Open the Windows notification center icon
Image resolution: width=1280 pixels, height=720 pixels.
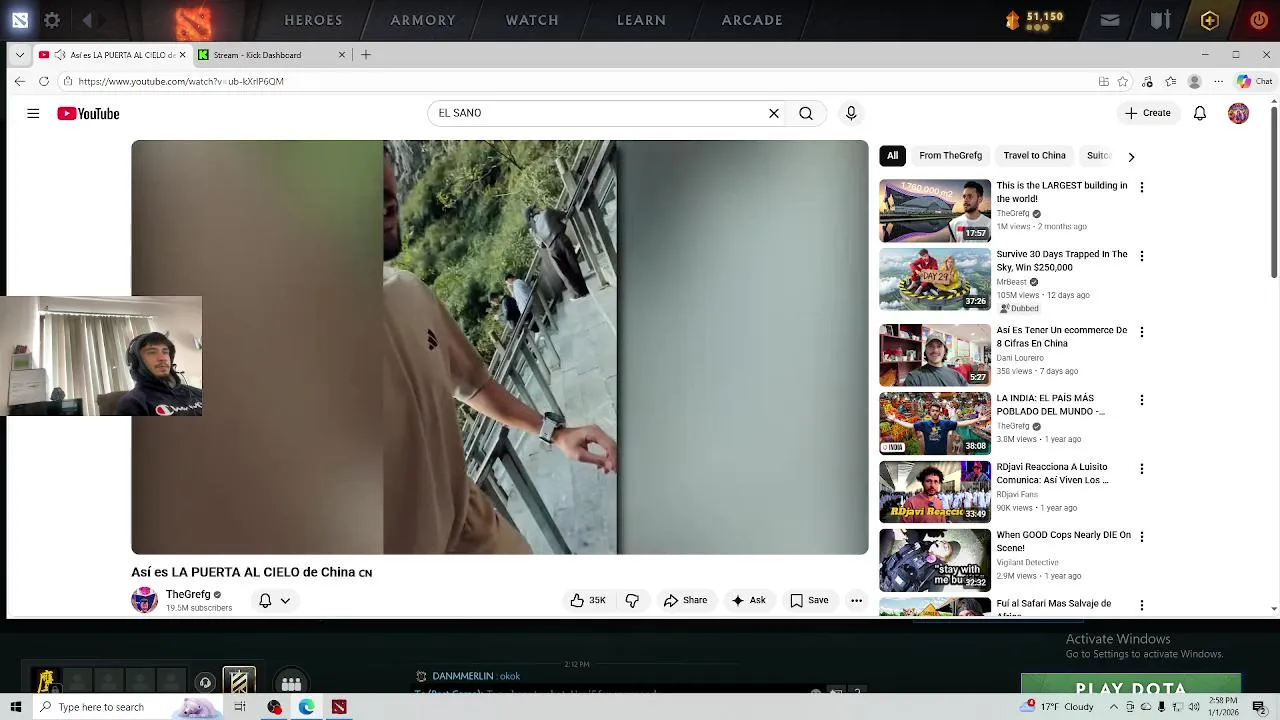[1262, 707]
